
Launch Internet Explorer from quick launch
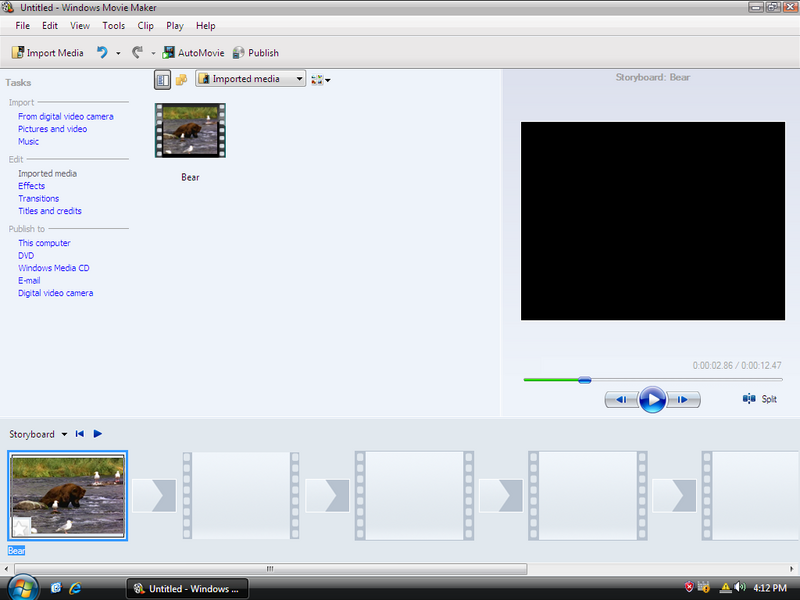point(75,588)
